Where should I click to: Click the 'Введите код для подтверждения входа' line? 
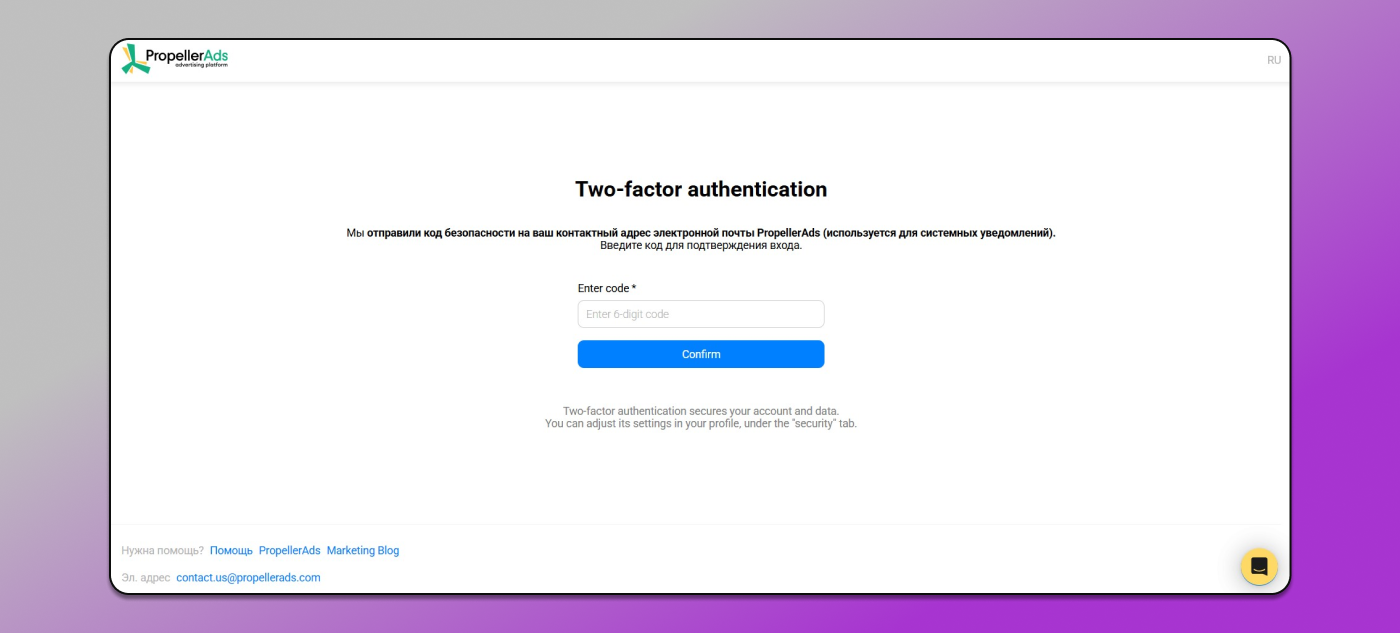click(700, 246)
